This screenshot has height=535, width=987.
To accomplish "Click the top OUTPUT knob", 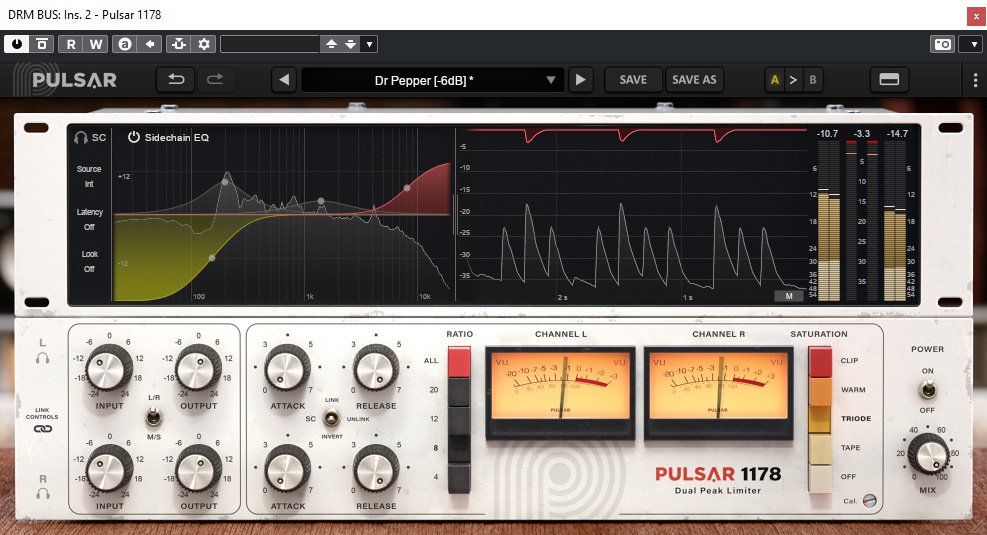I will click(198, 368).
